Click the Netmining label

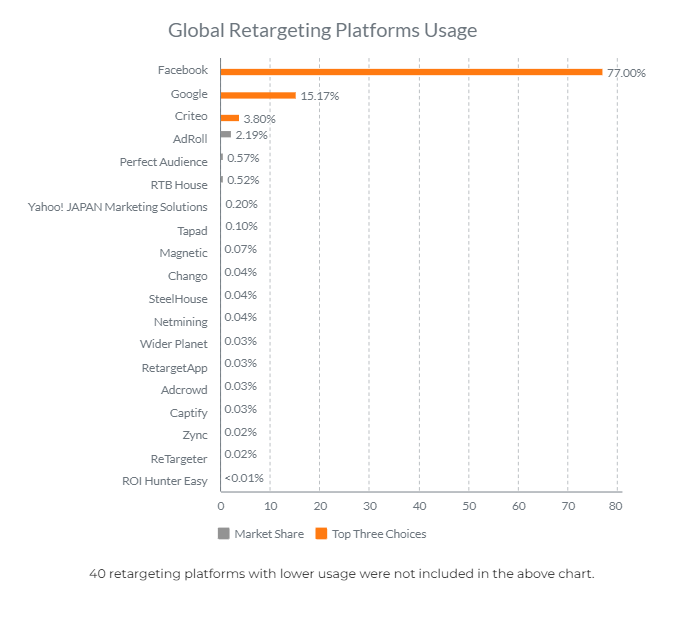pos(181,322)
